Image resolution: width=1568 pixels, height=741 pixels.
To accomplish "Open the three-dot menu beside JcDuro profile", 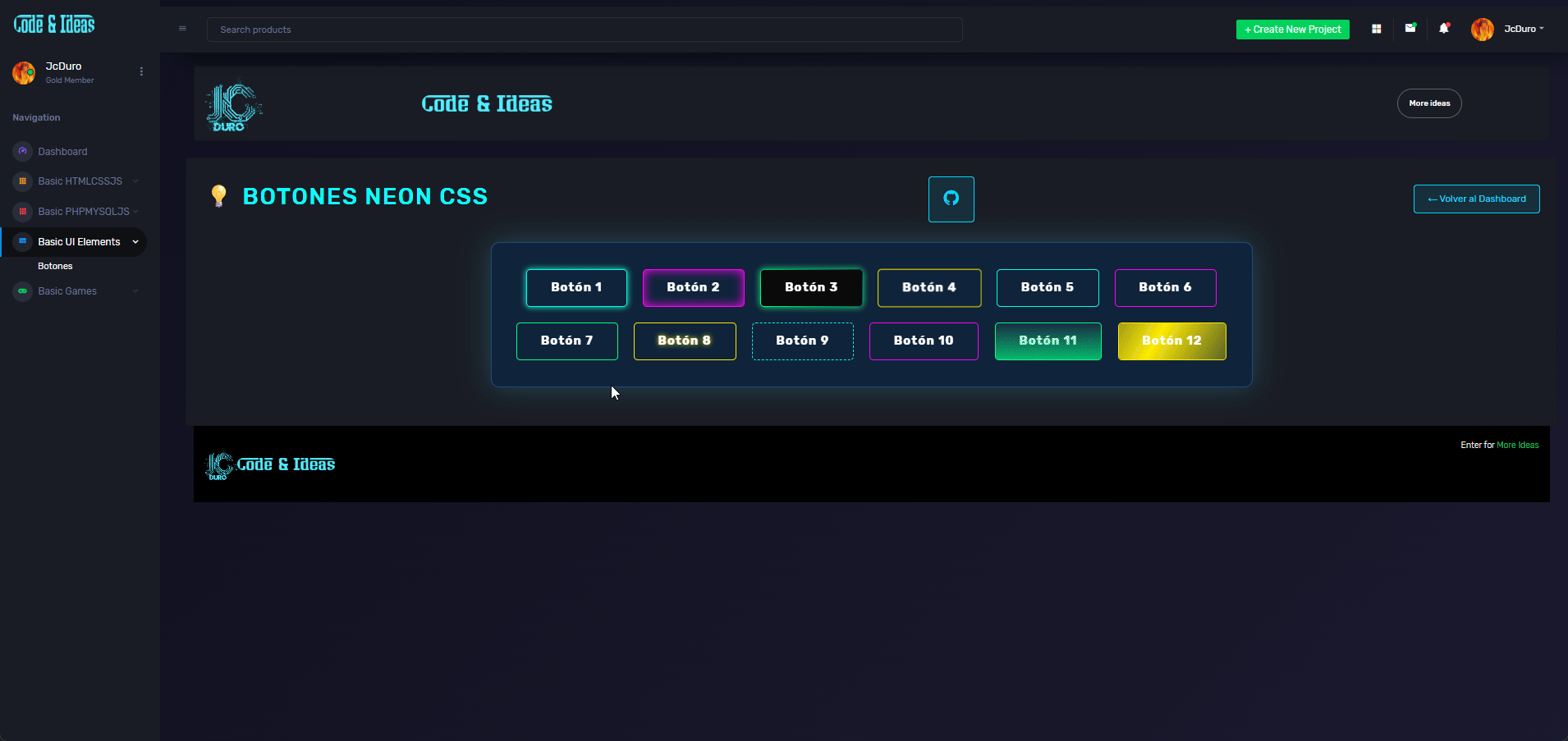I will (x=141, y=72).
